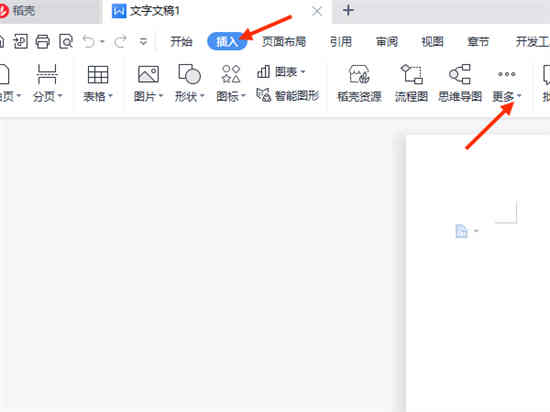Viewport: 550px width, 412px height.
Task: Open 稻壳资源 resources
Action: coord(359,83)
